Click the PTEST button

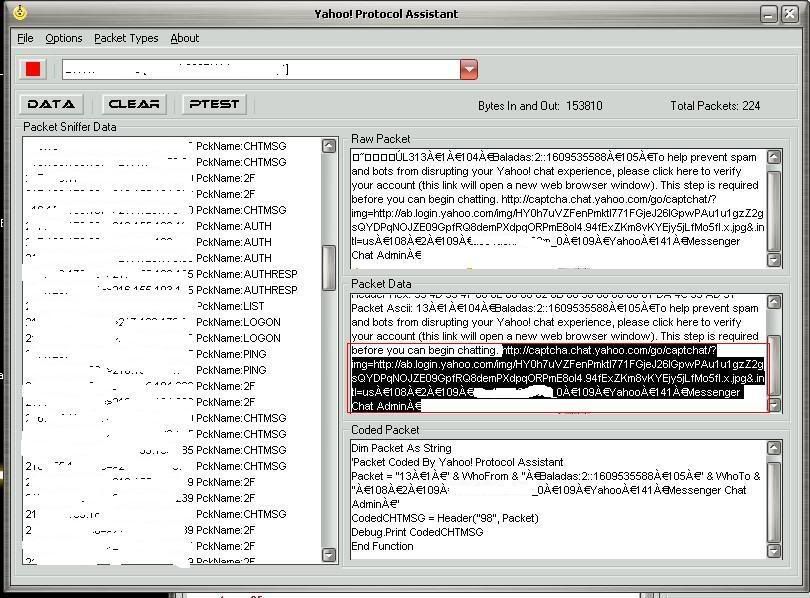pos(214,104)
